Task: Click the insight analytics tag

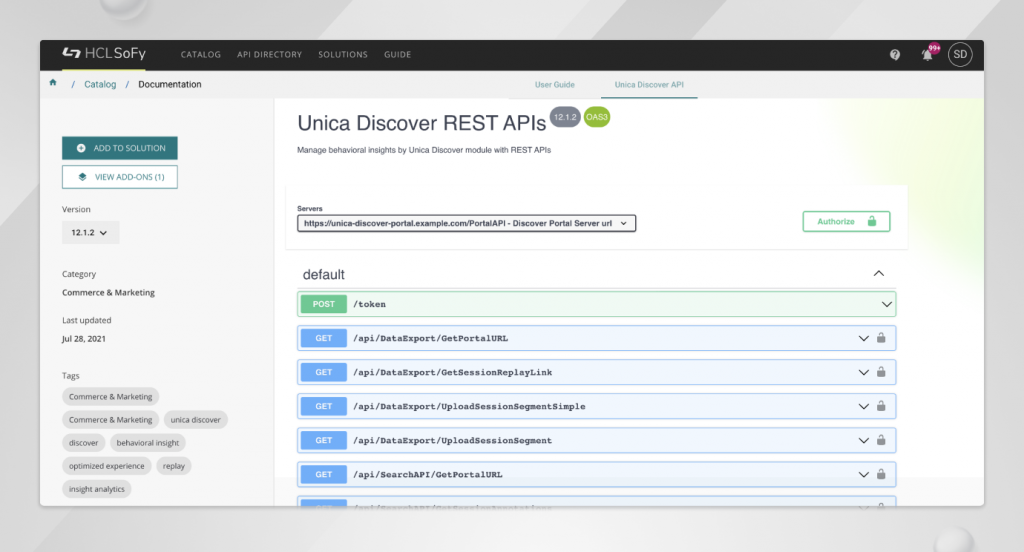Action: 97,489
